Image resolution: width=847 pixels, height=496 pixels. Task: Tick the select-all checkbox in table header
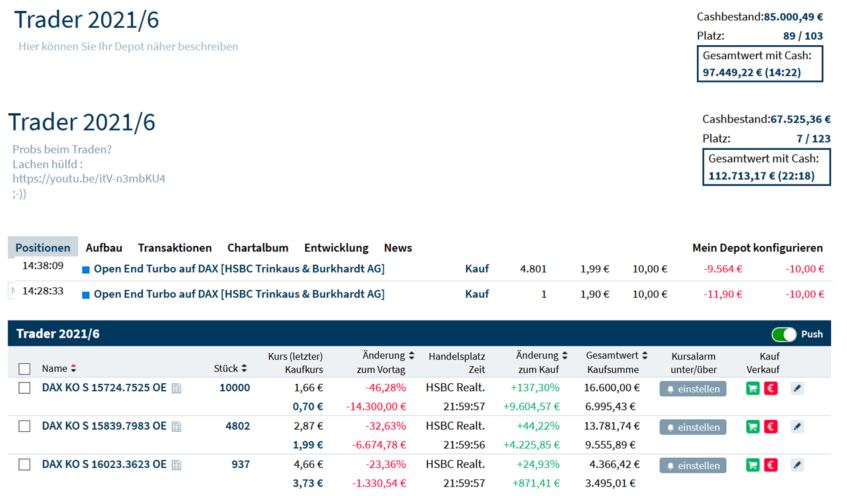coord(24,369)
